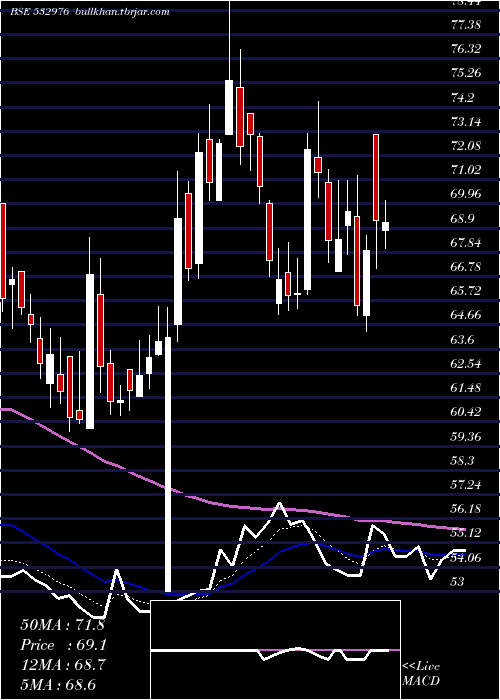
Task: Click the 57.24 price axis label
Action: (x=466, y=484)
